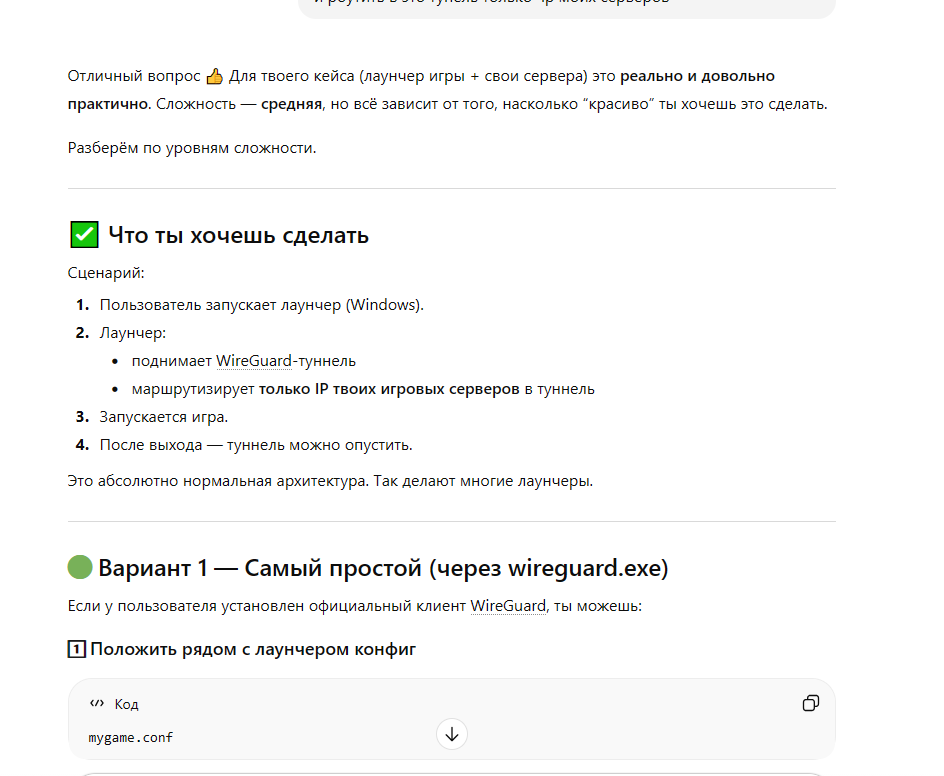The height and width of the screenshot is (776, 944).
Task: Click the line Разберём по уровням сложности
Action: click(192, 149)
